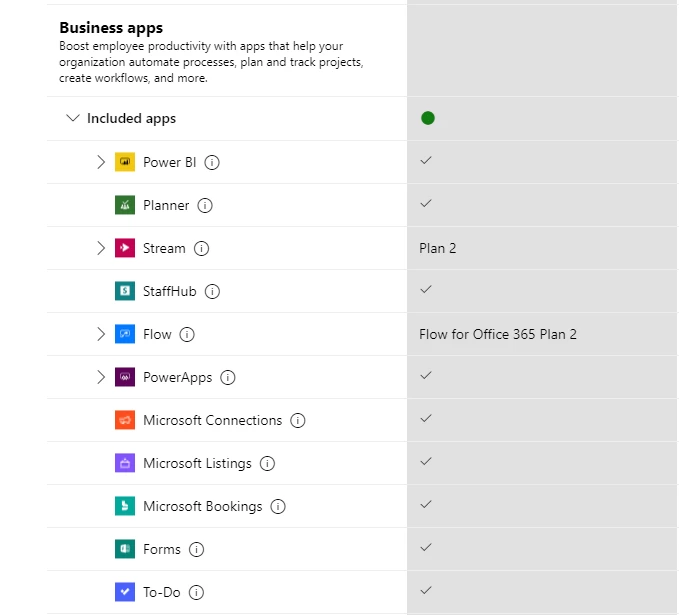Viewport: 679px width, 615px height.
Task: Open the info tooltip for Planner
Action: (x=205, y=205)
